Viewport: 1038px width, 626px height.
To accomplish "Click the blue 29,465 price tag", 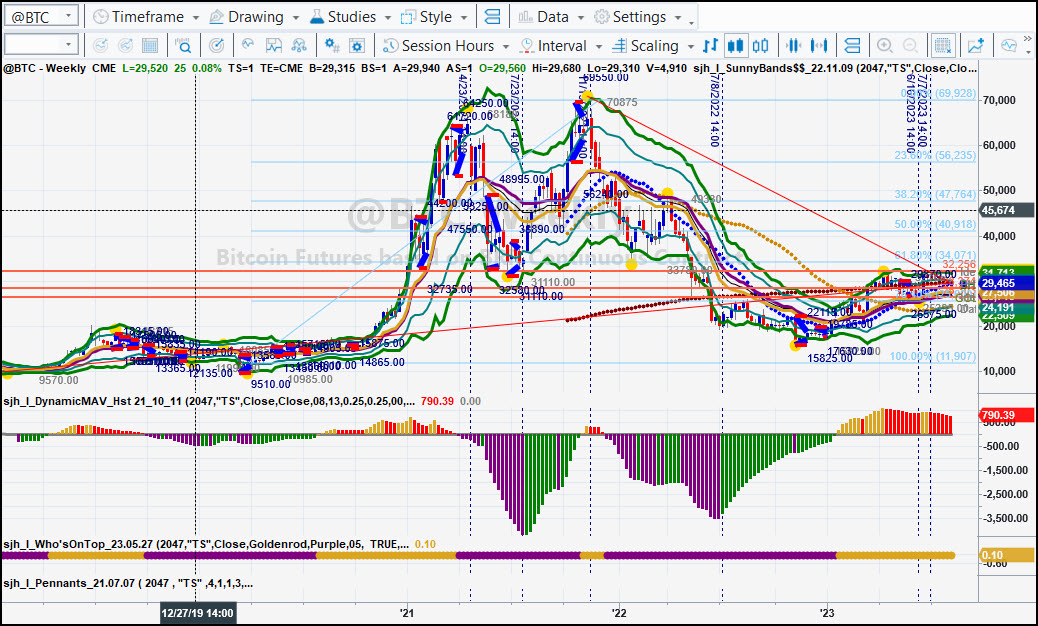I will point(1006,283).
